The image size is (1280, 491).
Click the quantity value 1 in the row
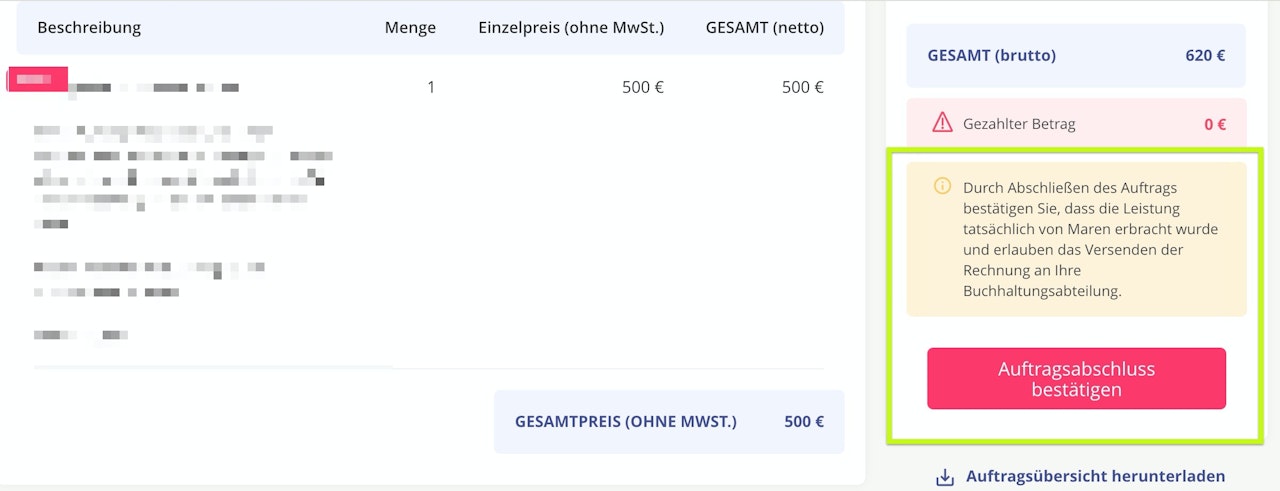pyautogui.click(x=431, y=87)
